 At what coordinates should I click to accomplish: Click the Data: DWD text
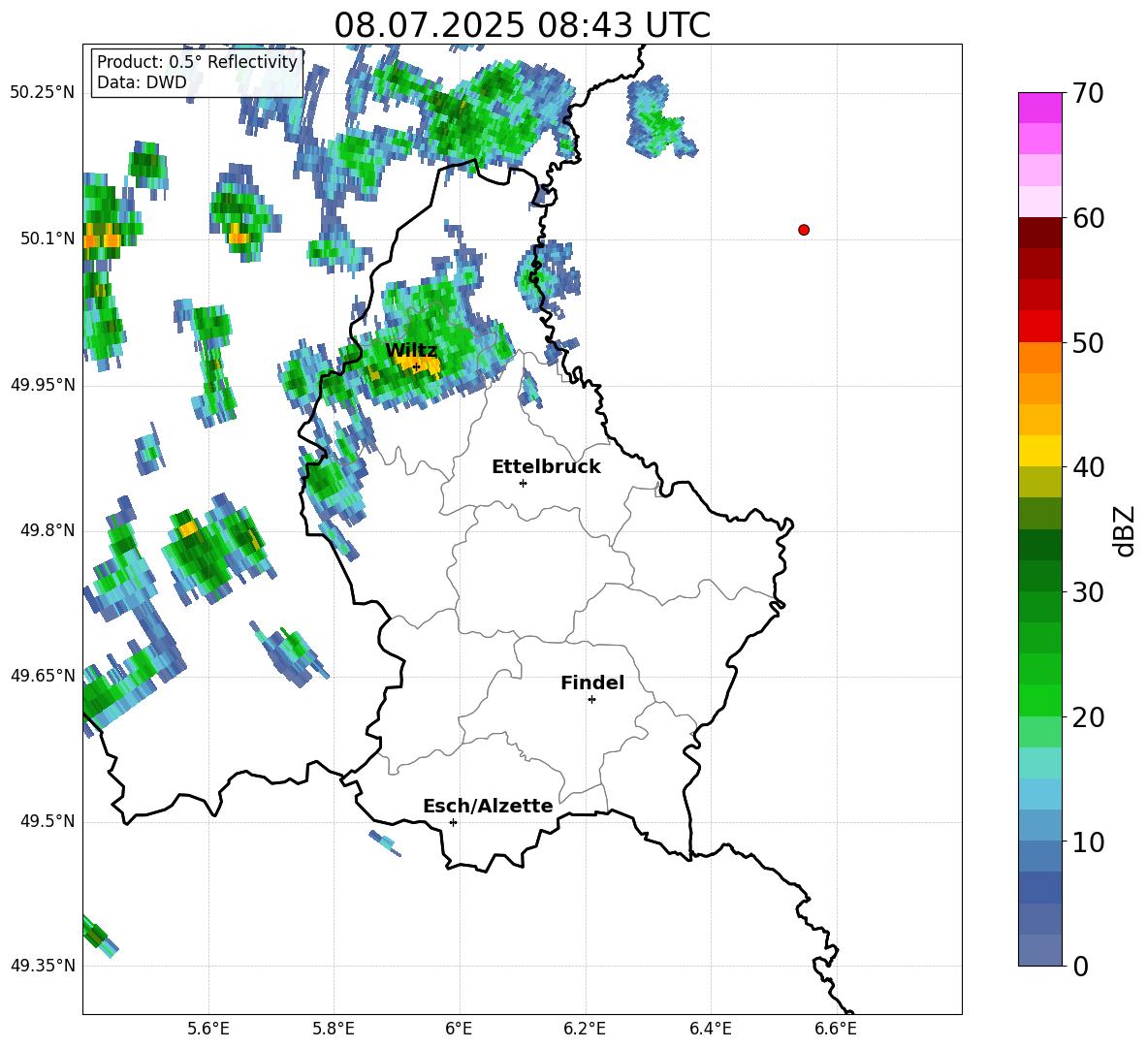tap(142, 82)
